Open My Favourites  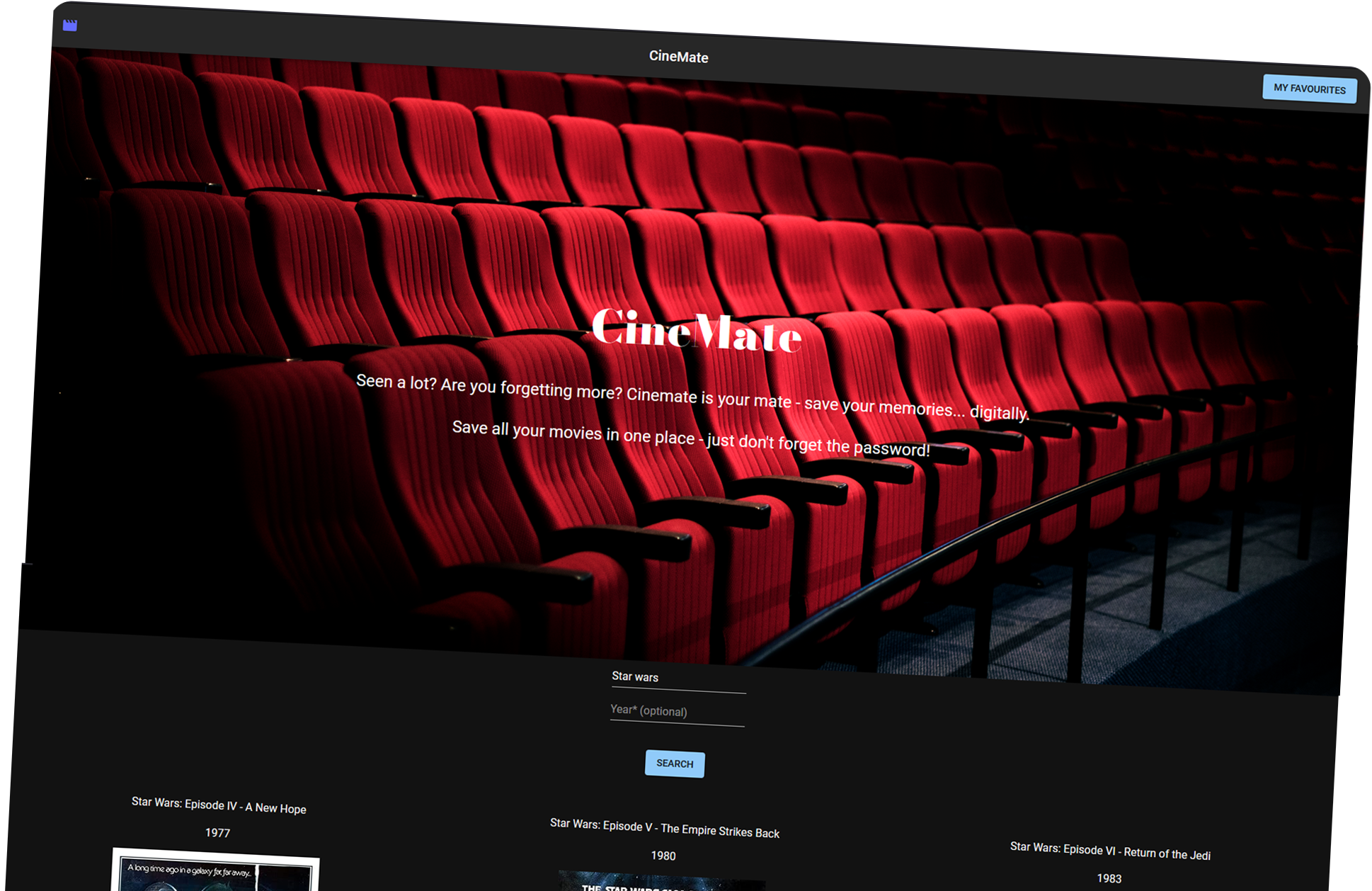coord(1309,89)
